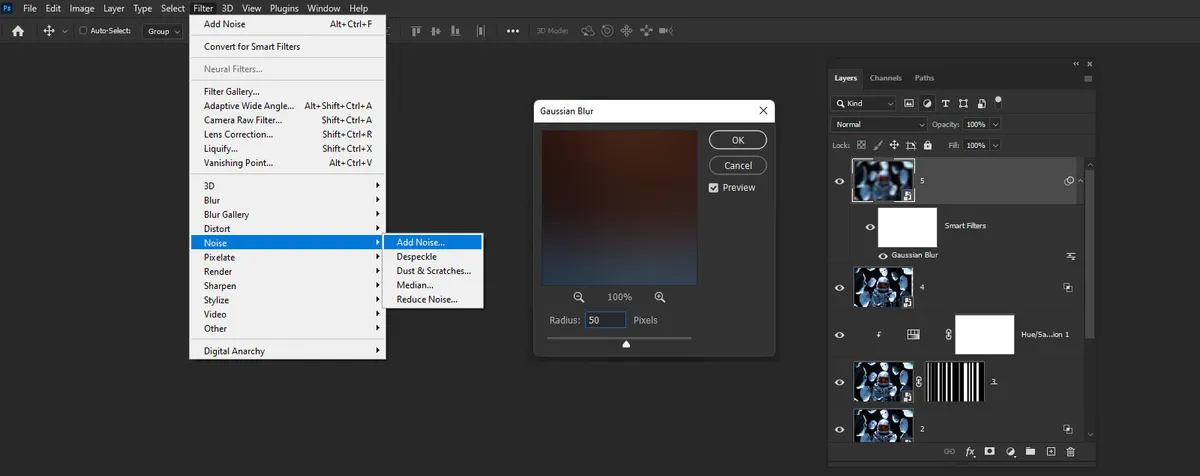
Task: Click Cancel in Gaussian Blur dialog
Action: click(x=738, y=165)
